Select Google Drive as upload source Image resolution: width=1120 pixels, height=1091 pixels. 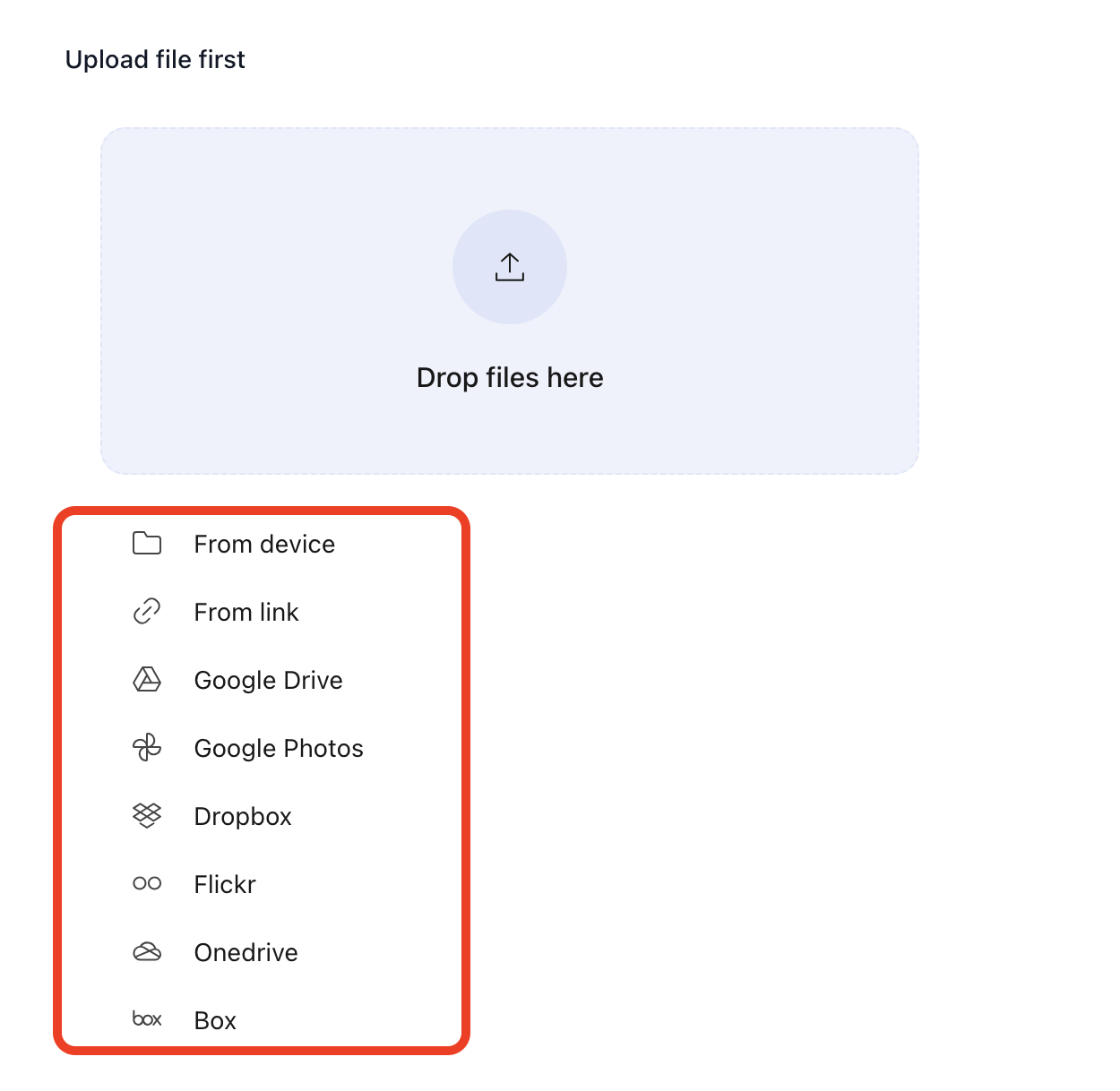pyautogui.click(x=268, y=679)
